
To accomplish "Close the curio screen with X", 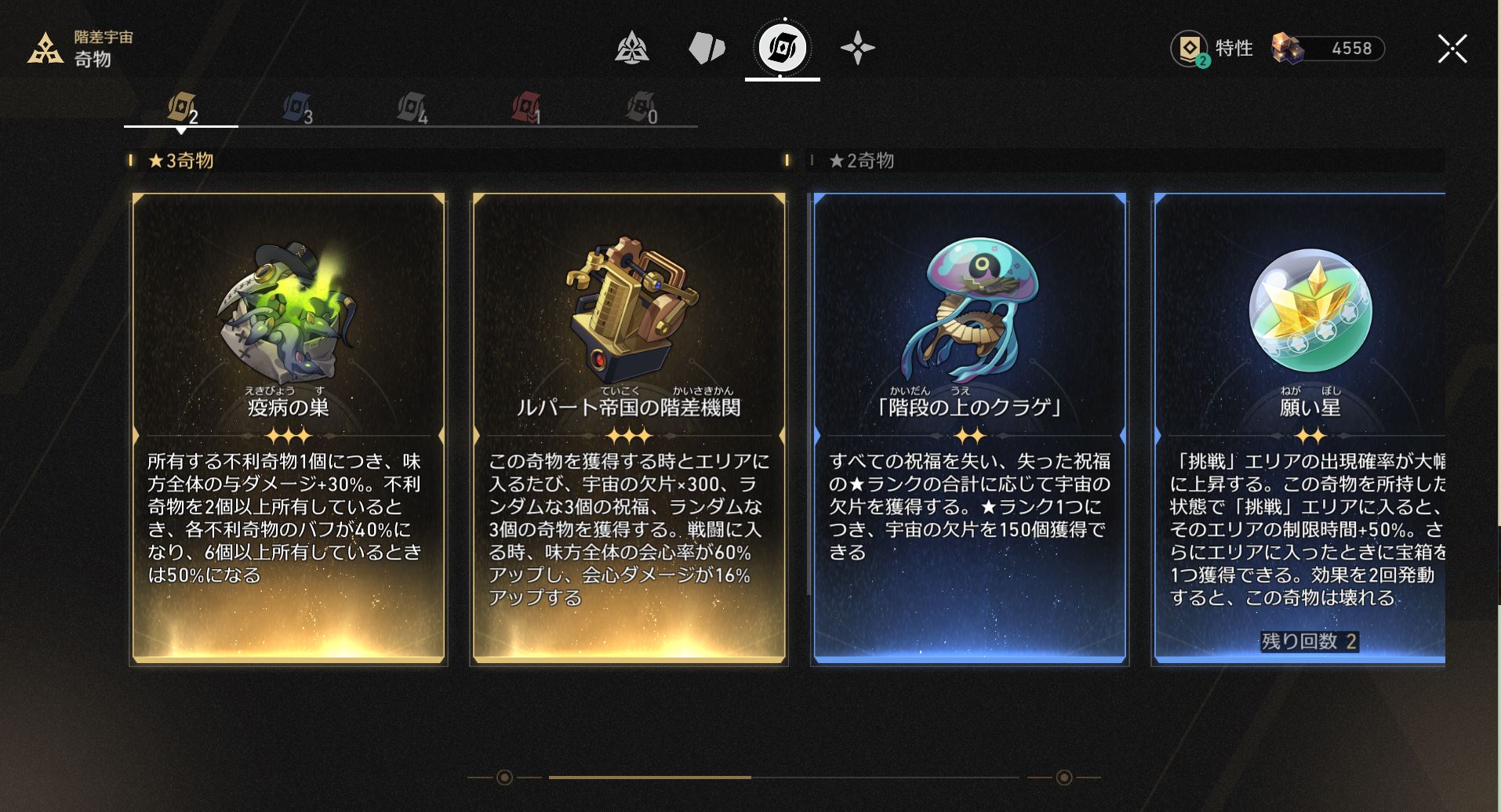I will [1452, 49].
